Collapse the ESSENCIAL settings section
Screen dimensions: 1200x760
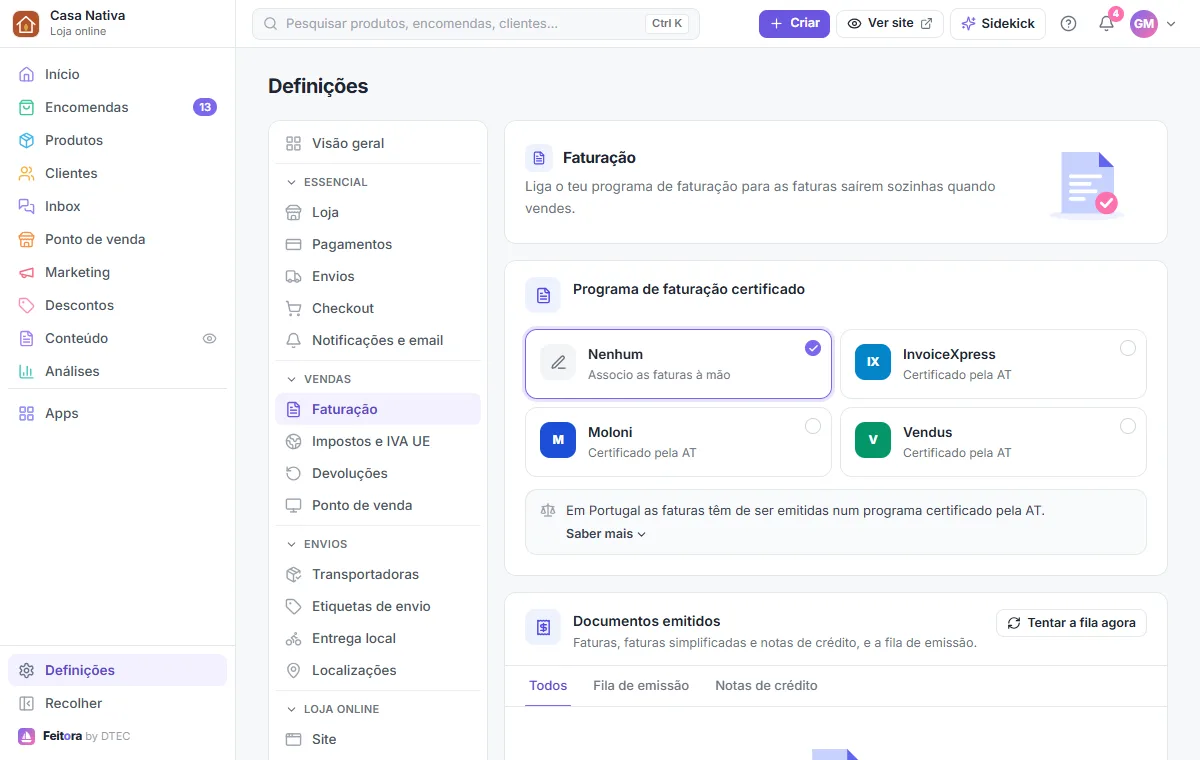pyautogui.click(x=327, y=182)
